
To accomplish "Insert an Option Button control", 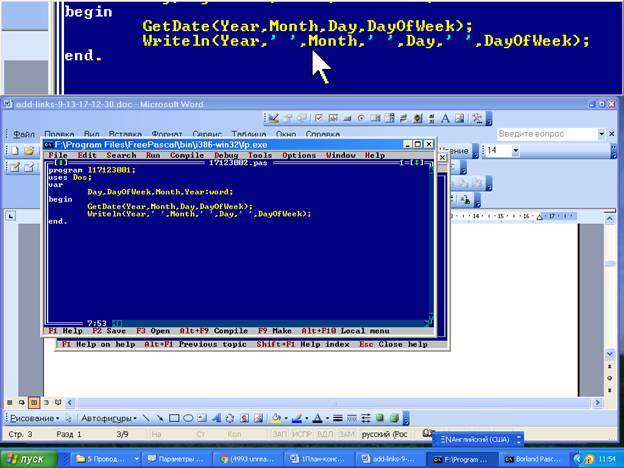I will pyautogui.click(x=361, y=118).
